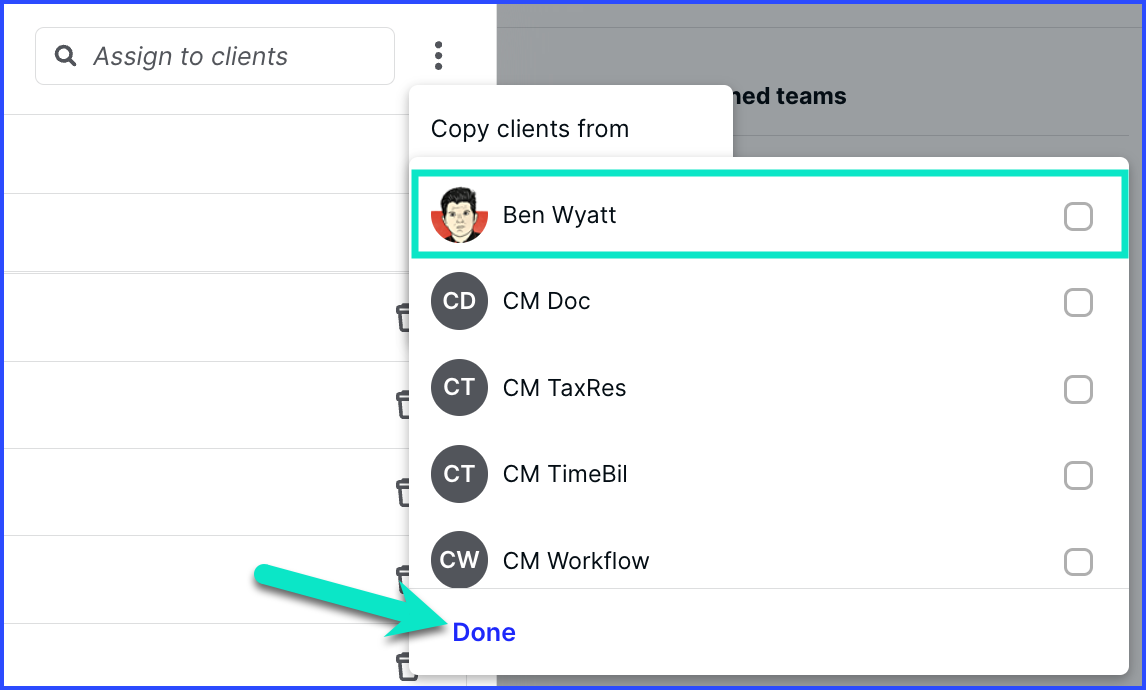Check the CM TaxRes checkbox
The height and width of the screenshot is (690, 1146).
(x=1078, y=390)
